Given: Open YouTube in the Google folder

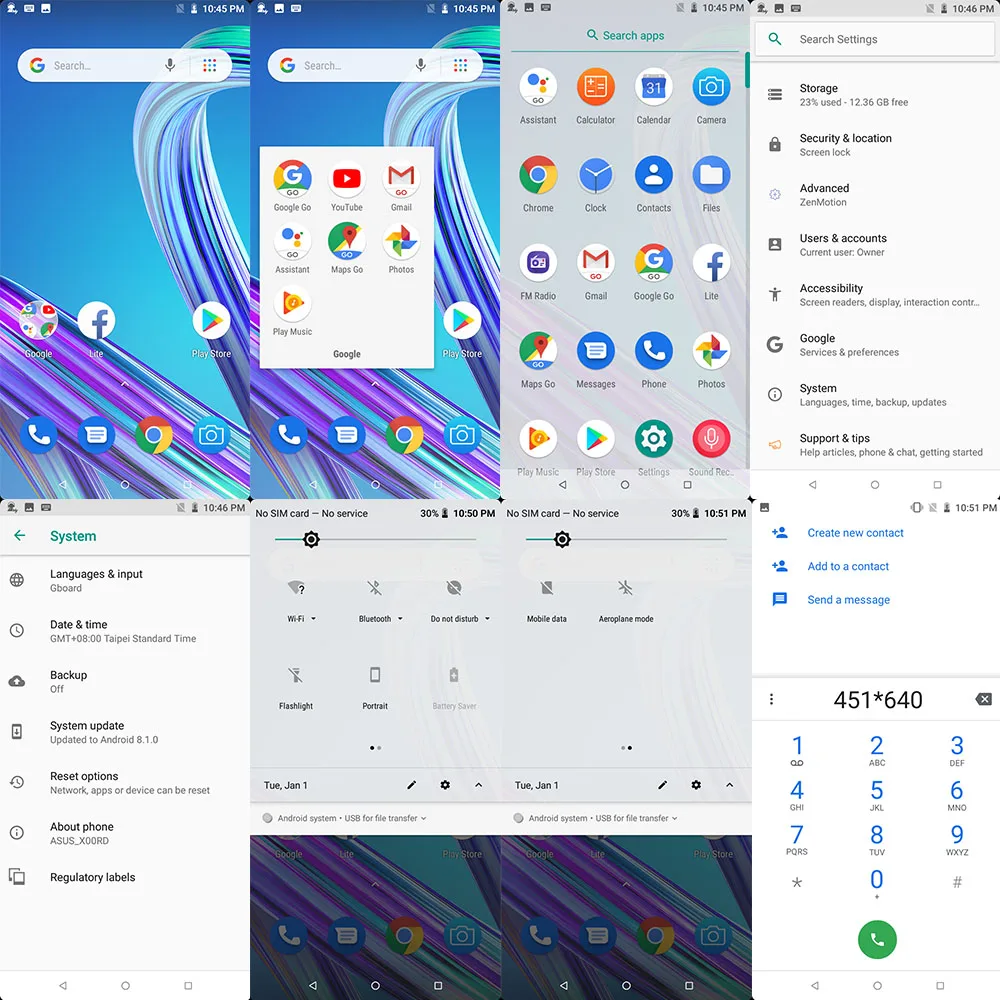Looking at the screenshot, I should point(347,179).
